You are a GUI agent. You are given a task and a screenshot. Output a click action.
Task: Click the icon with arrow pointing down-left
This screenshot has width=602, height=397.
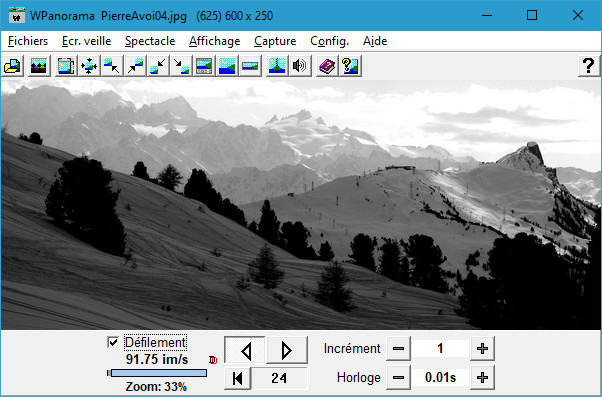click(x=158, y=66)
